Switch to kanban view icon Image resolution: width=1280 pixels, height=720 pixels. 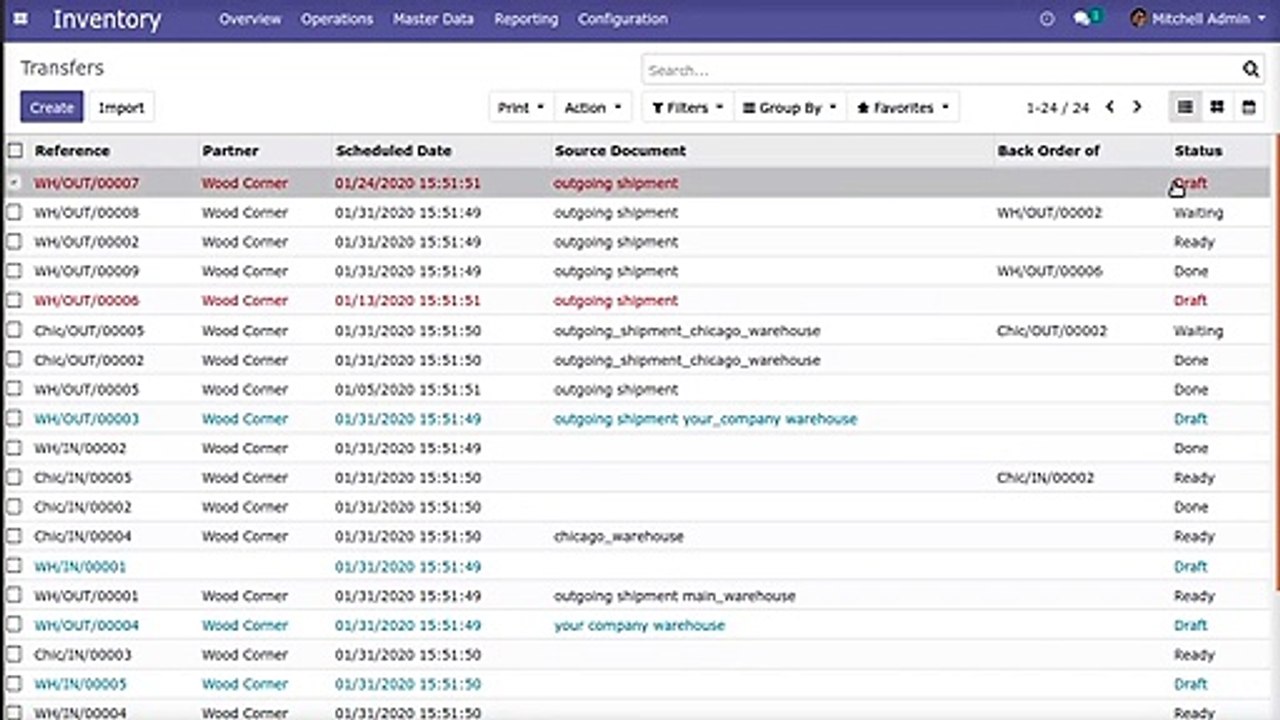click(x=1217, y=107)
